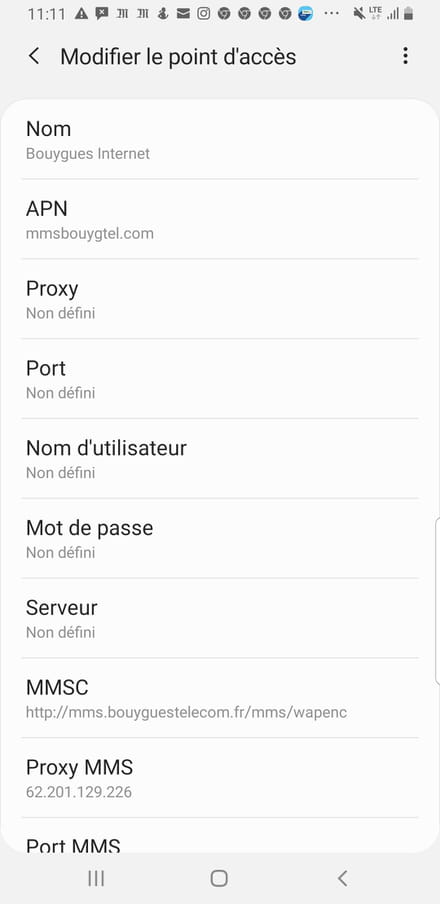
Task: Tap the warning triangle icon in the status bar
Action: [81, 14]
